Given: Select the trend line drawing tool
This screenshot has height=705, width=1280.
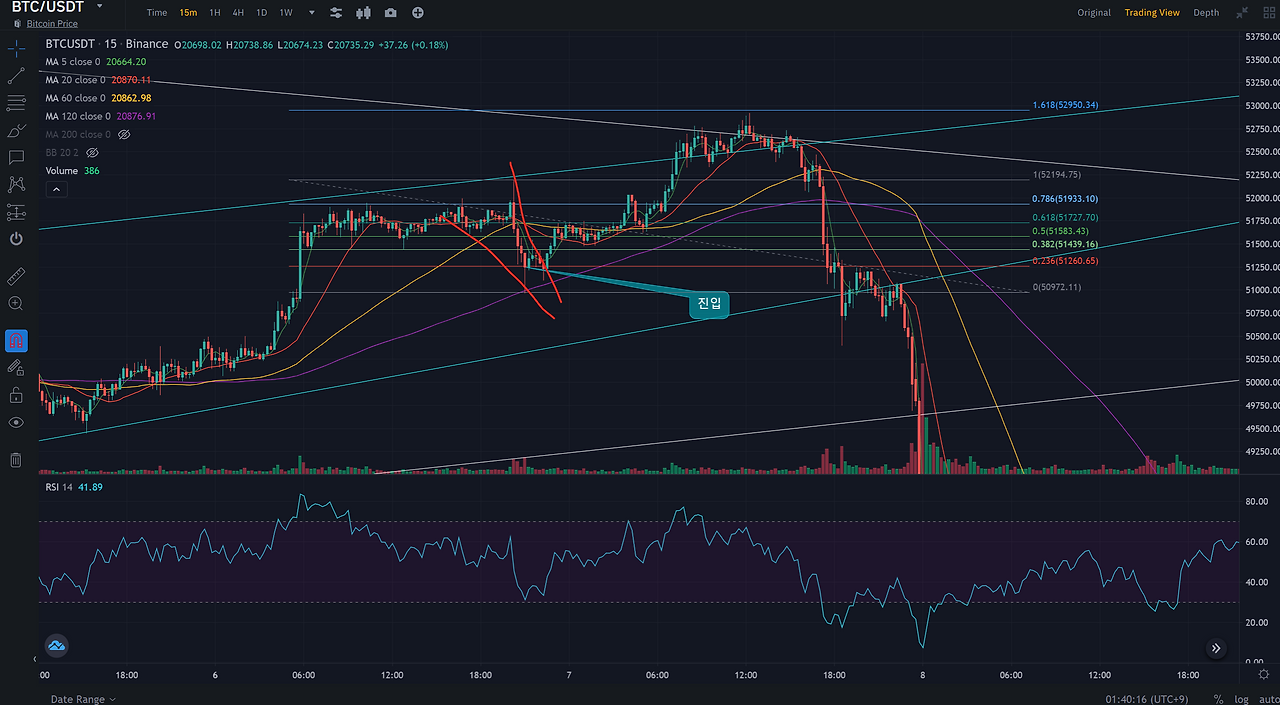Looking at the screenshot, I should (x=16, y=75).
